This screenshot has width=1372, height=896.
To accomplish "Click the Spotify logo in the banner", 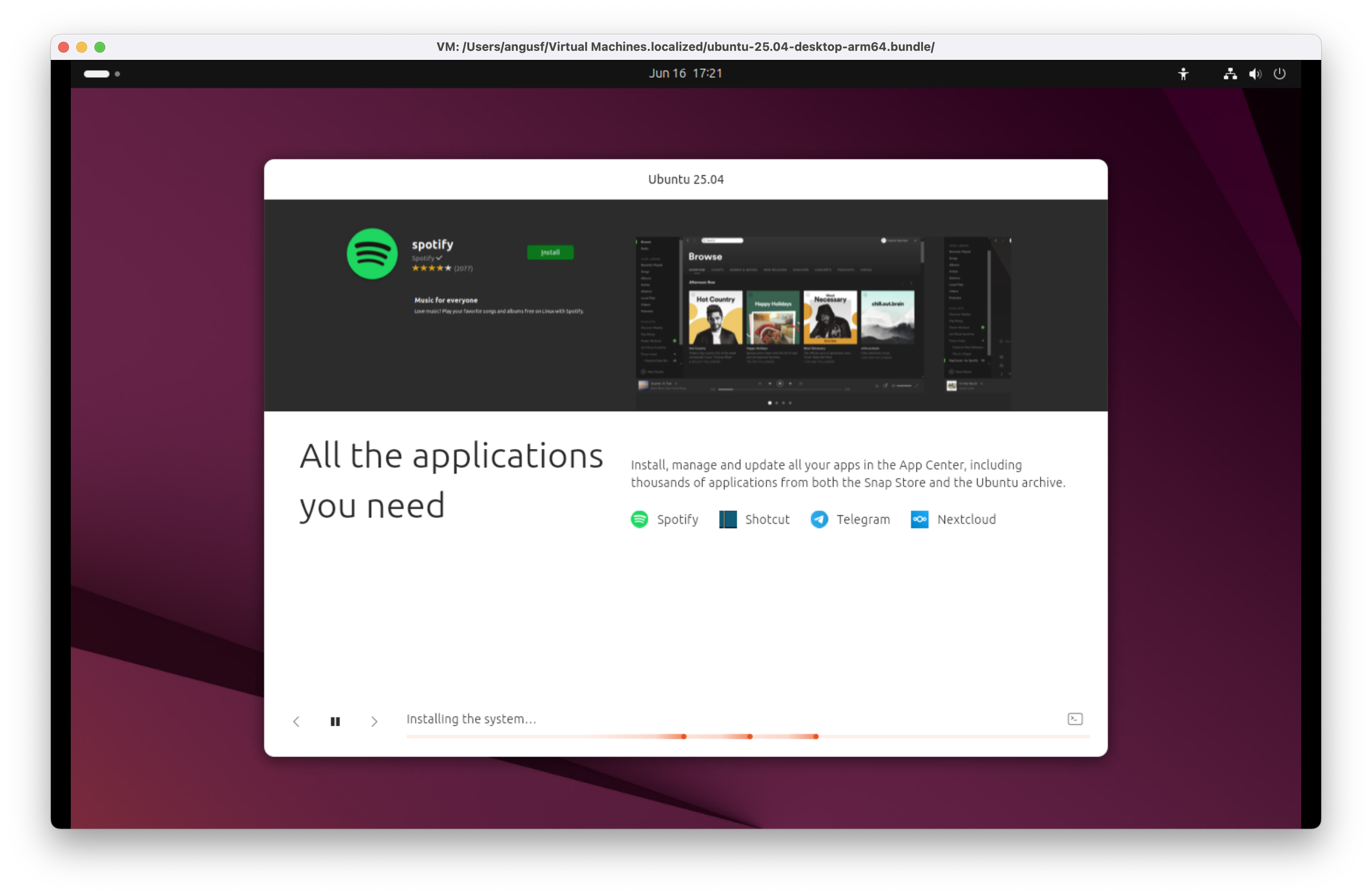I will pos(372,254).
